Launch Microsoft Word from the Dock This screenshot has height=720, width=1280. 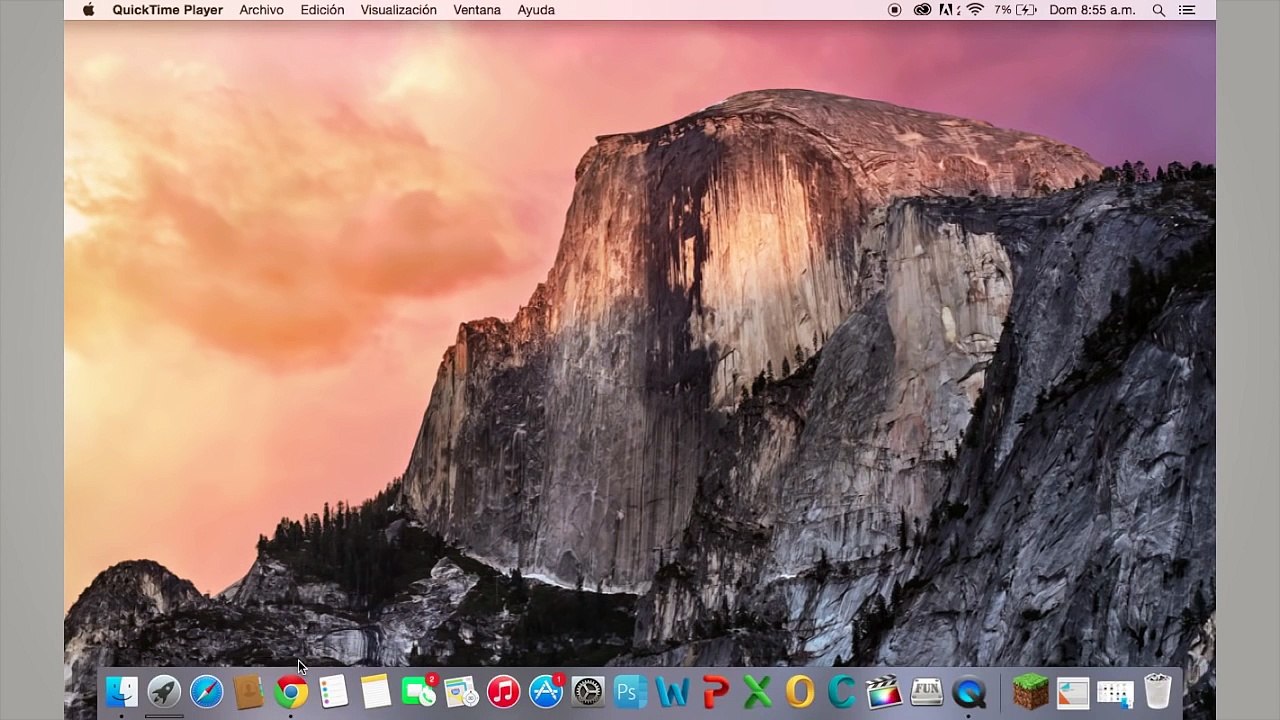coord(673,692)
